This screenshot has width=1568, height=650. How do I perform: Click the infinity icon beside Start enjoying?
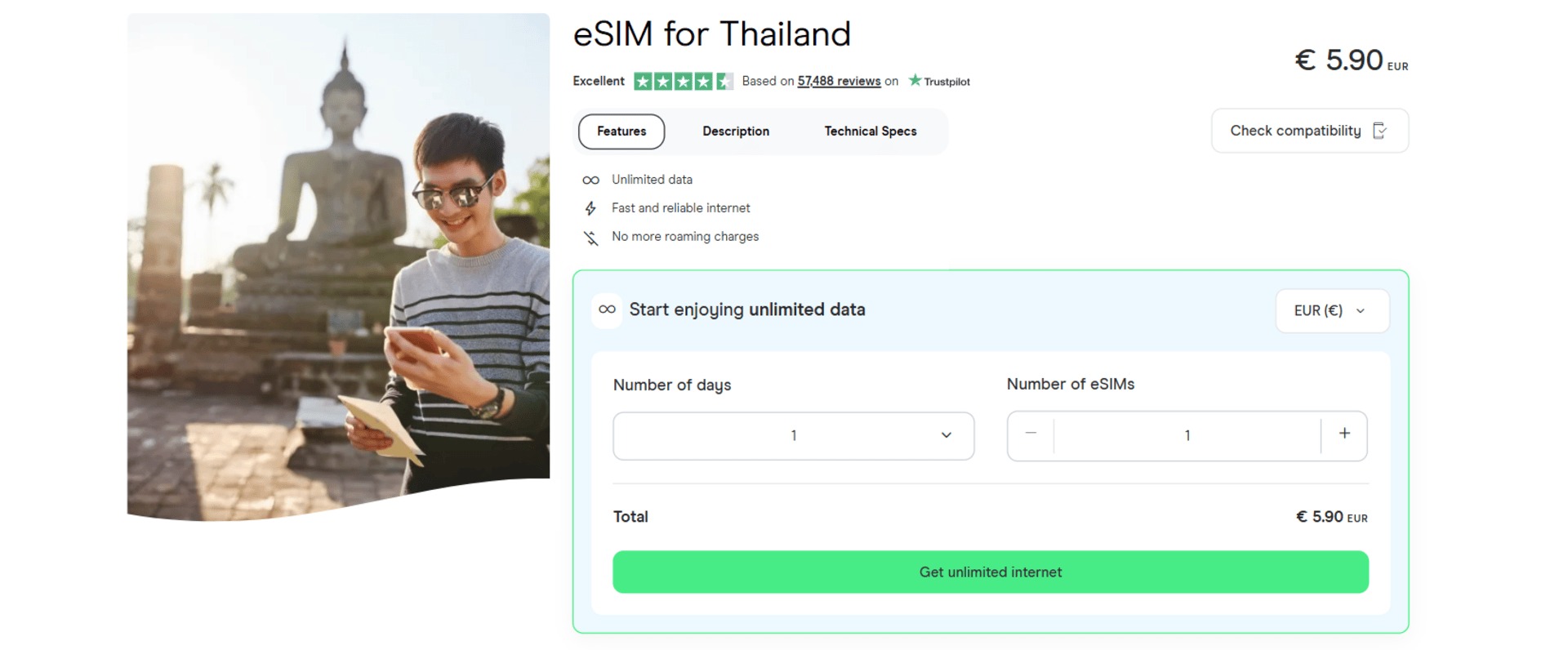pyautogui.click(x=607, y=309)
